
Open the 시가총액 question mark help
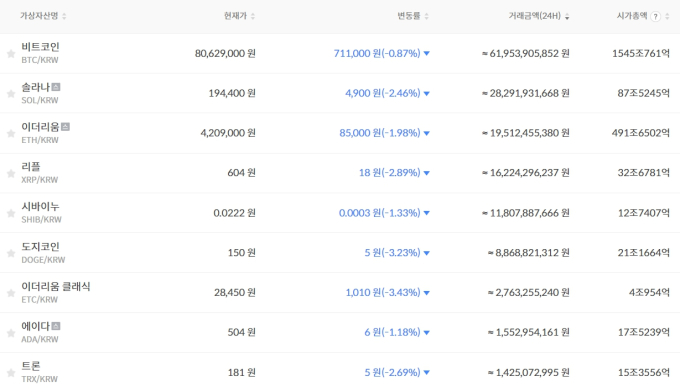655,16
